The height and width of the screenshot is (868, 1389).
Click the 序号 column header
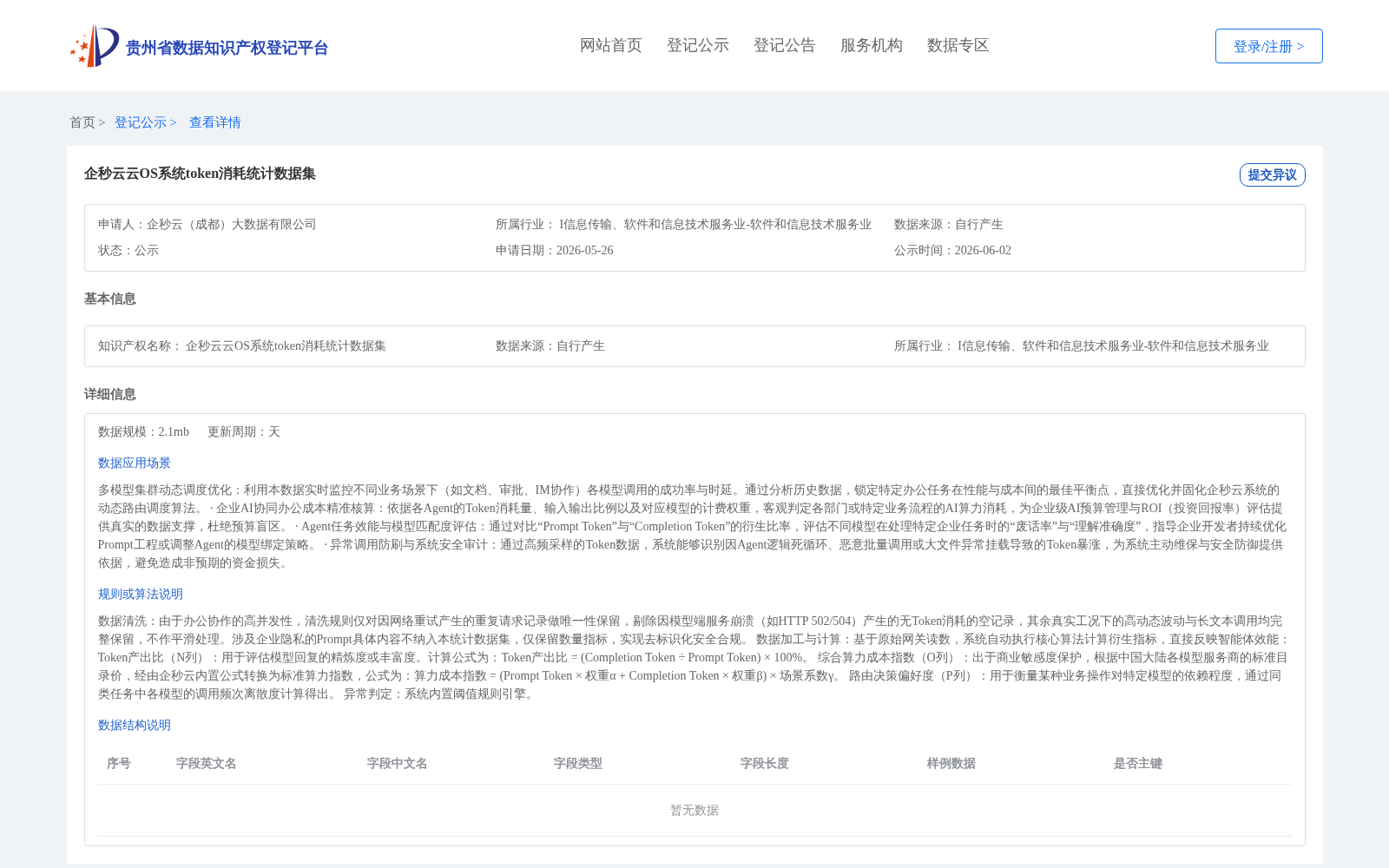(x=119, y=763)
